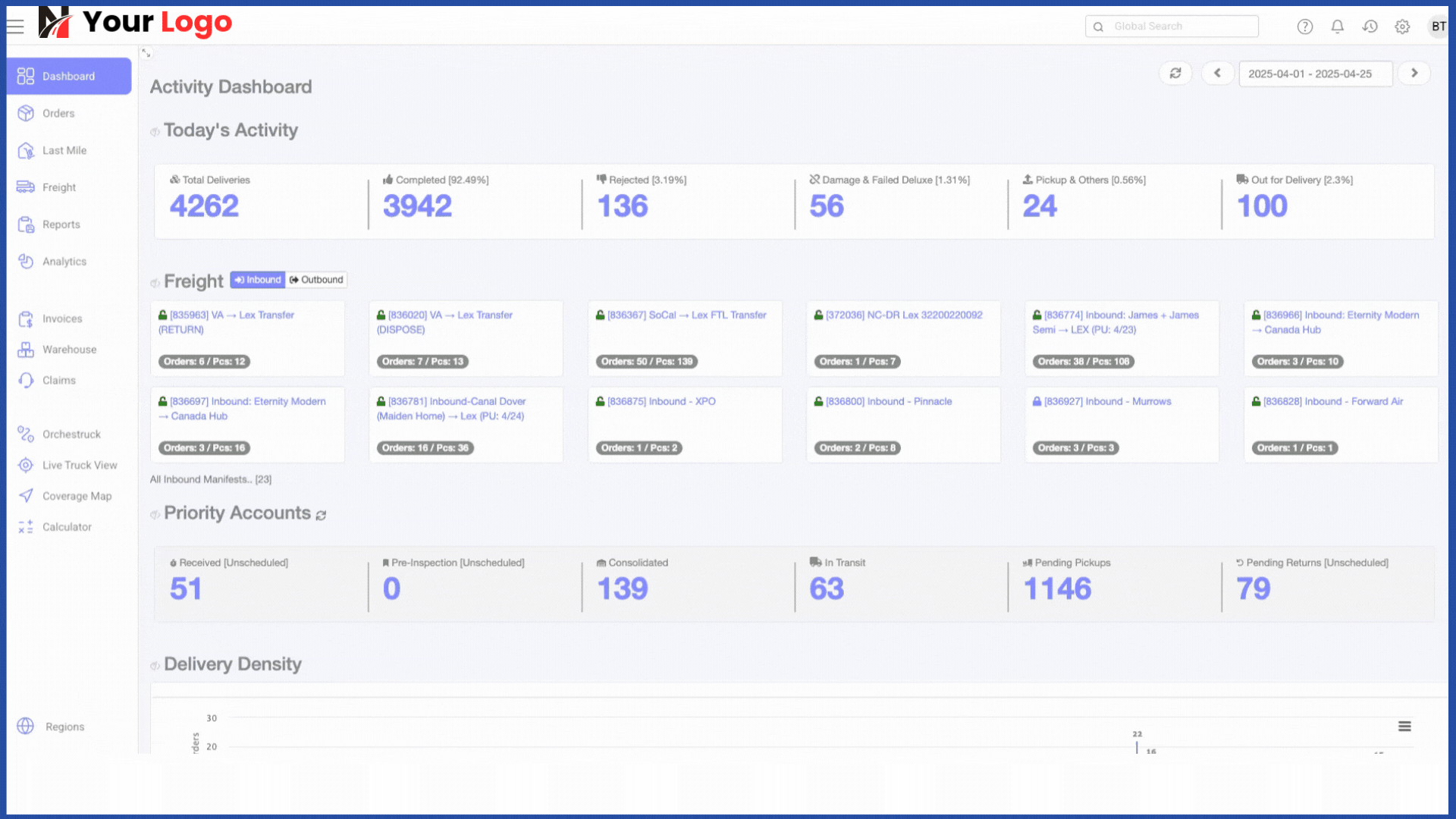Viewport: 1456px width, 819px height.
Task: Click the Calculator icon in sidebar
Action: (x=26, y=527)
